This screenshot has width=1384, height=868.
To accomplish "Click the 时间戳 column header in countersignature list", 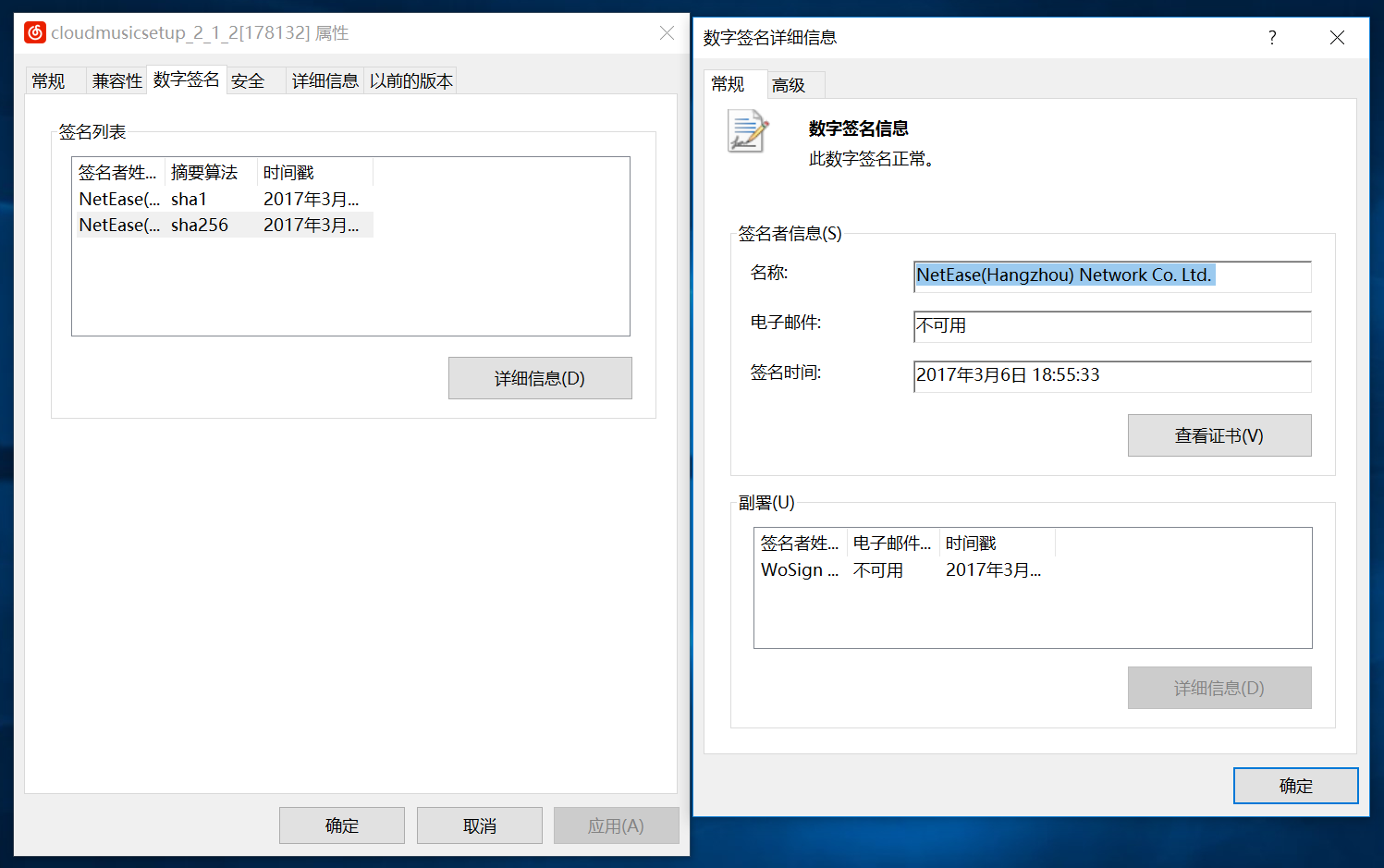I will tap(998, 544).
